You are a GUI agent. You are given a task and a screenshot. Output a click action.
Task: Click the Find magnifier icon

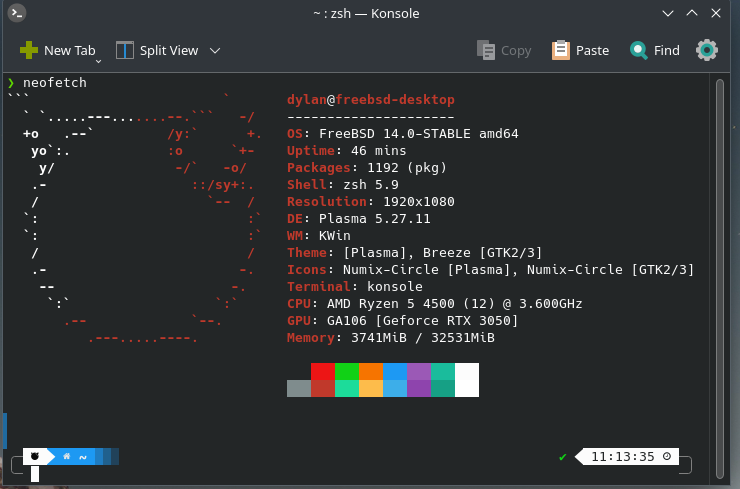coord(638,50)
